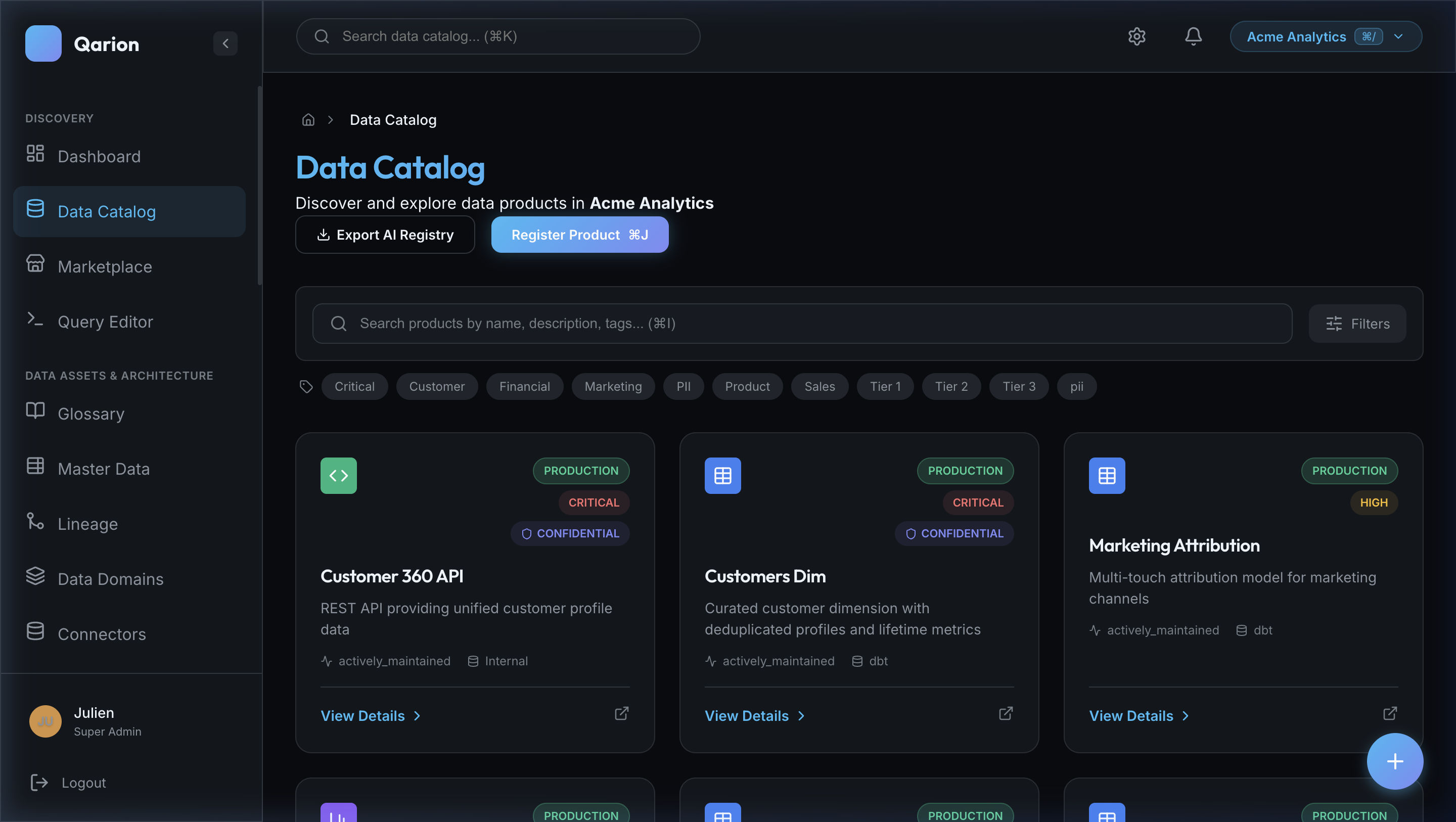The width and height of the screenshot is (1456, 822).
Task: Open the Acme Analytics workspace dropdown
Action: (x=1326, y=36)
